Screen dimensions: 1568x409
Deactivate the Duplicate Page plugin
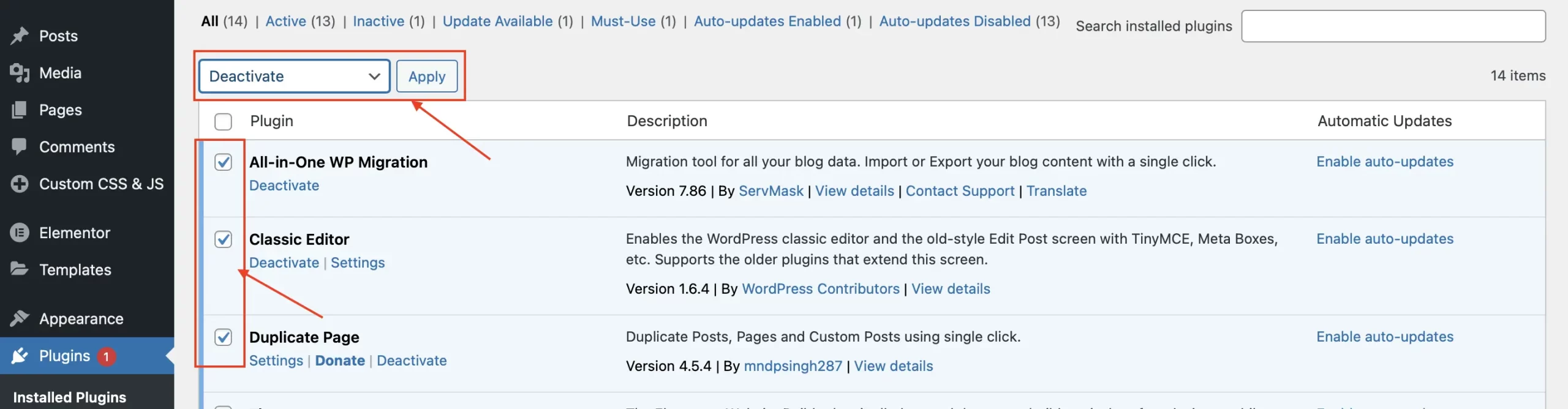[412, 361]
